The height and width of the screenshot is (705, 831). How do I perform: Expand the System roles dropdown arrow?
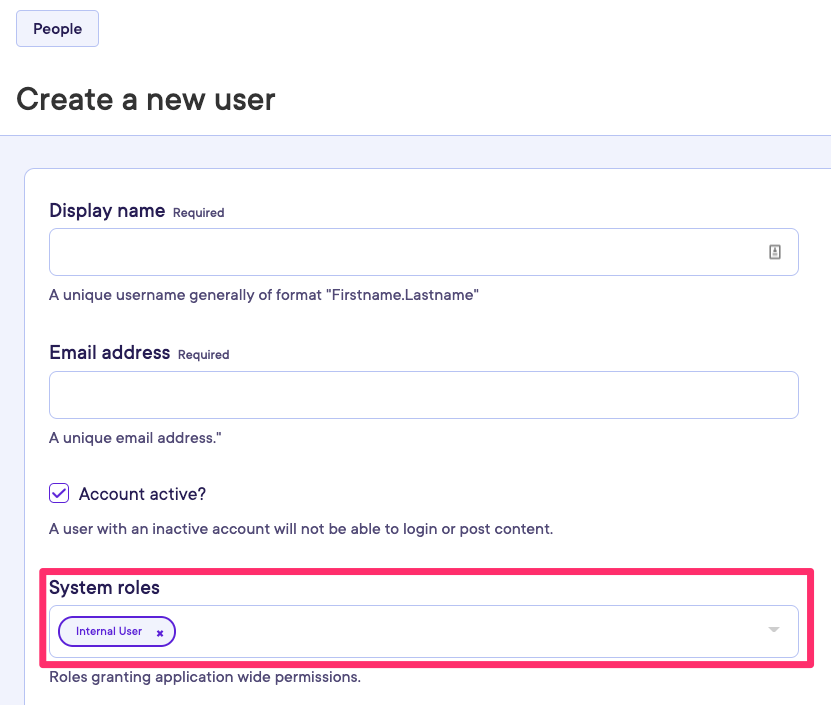click(x=773, y=630)
